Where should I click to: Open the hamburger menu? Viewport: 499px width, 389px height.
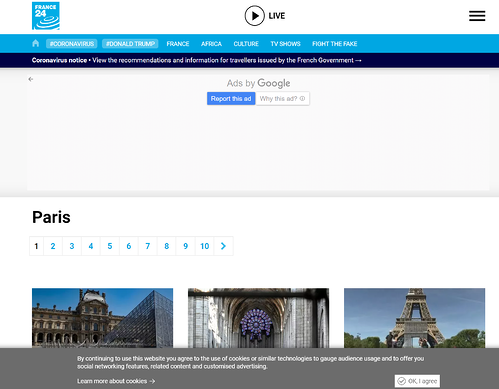pos(477,16)
